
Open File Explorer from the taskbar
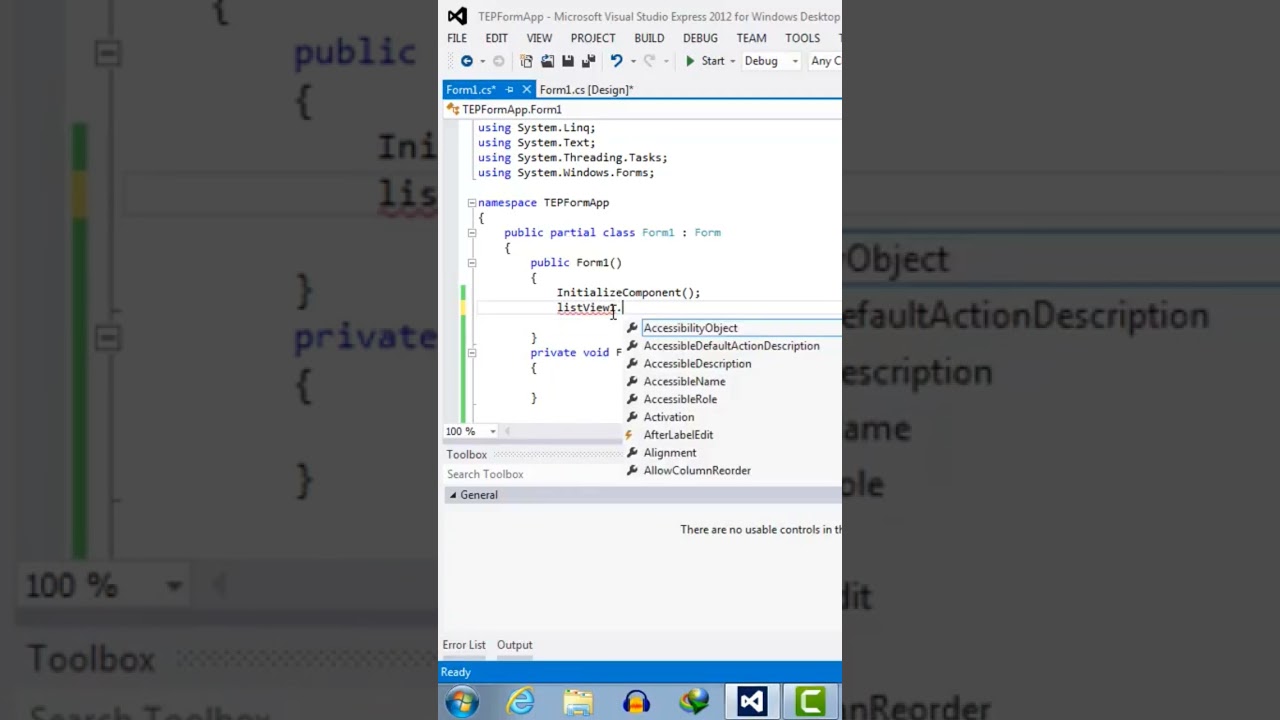pos(578,702)
